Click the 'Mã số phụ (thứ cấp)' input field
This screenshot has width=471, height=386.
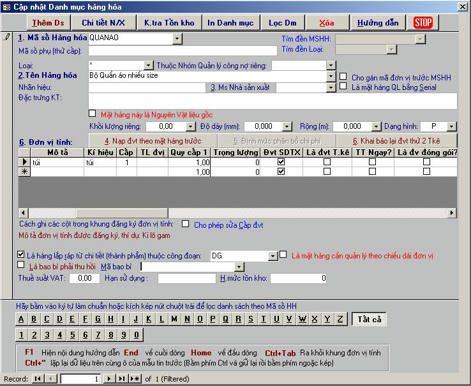coord(183,51)
